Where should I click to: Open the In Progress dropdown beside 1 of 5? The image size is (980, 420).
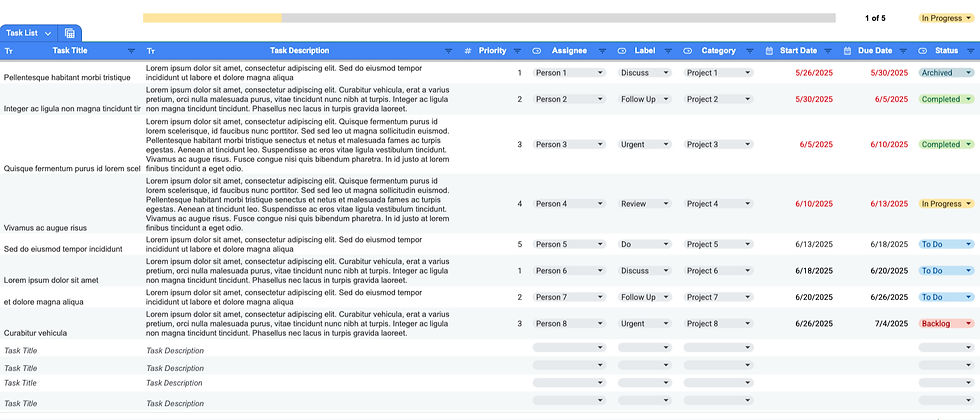click(x=946, y=18)
